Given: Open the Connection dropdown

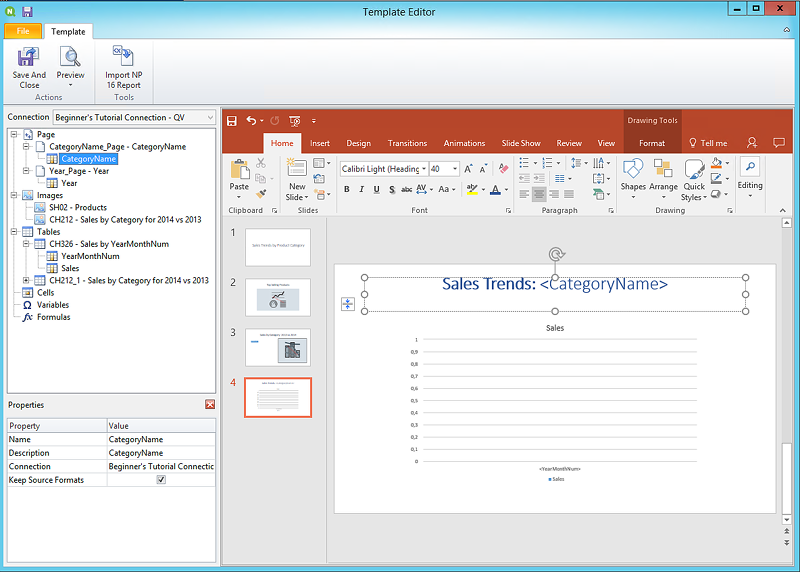Looking at the screenshot, I should pos(209,117).
